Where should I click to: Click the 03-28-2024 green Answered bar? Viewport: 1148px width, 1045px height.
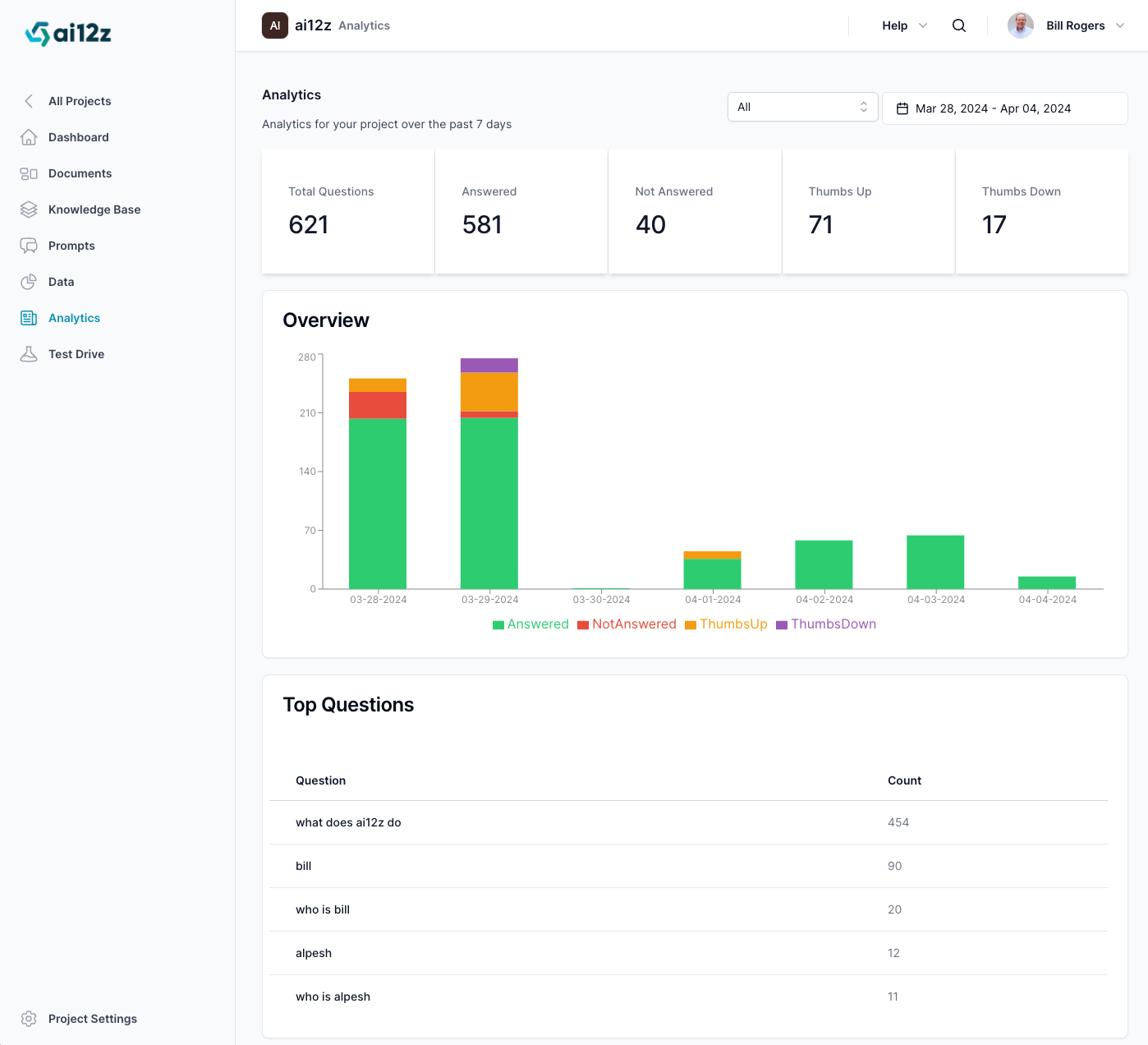pos(378,504)
